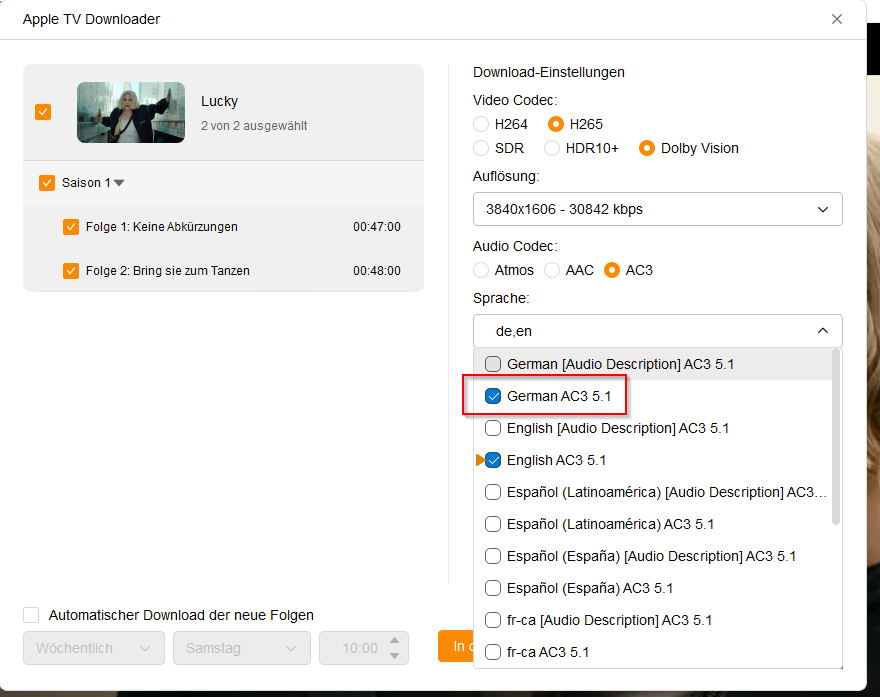Screen dimensions: 880x697
Task: Close the Apple TV Downloader dialog
Action: [837, 19]
